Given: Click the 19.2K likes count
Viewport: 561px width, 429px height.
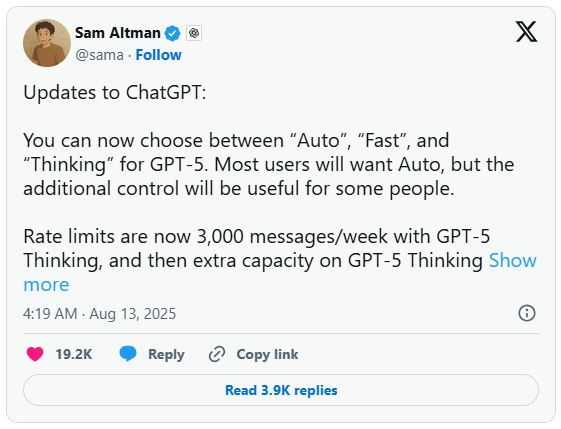Looking at the screenshot, I should coord(74,354).
